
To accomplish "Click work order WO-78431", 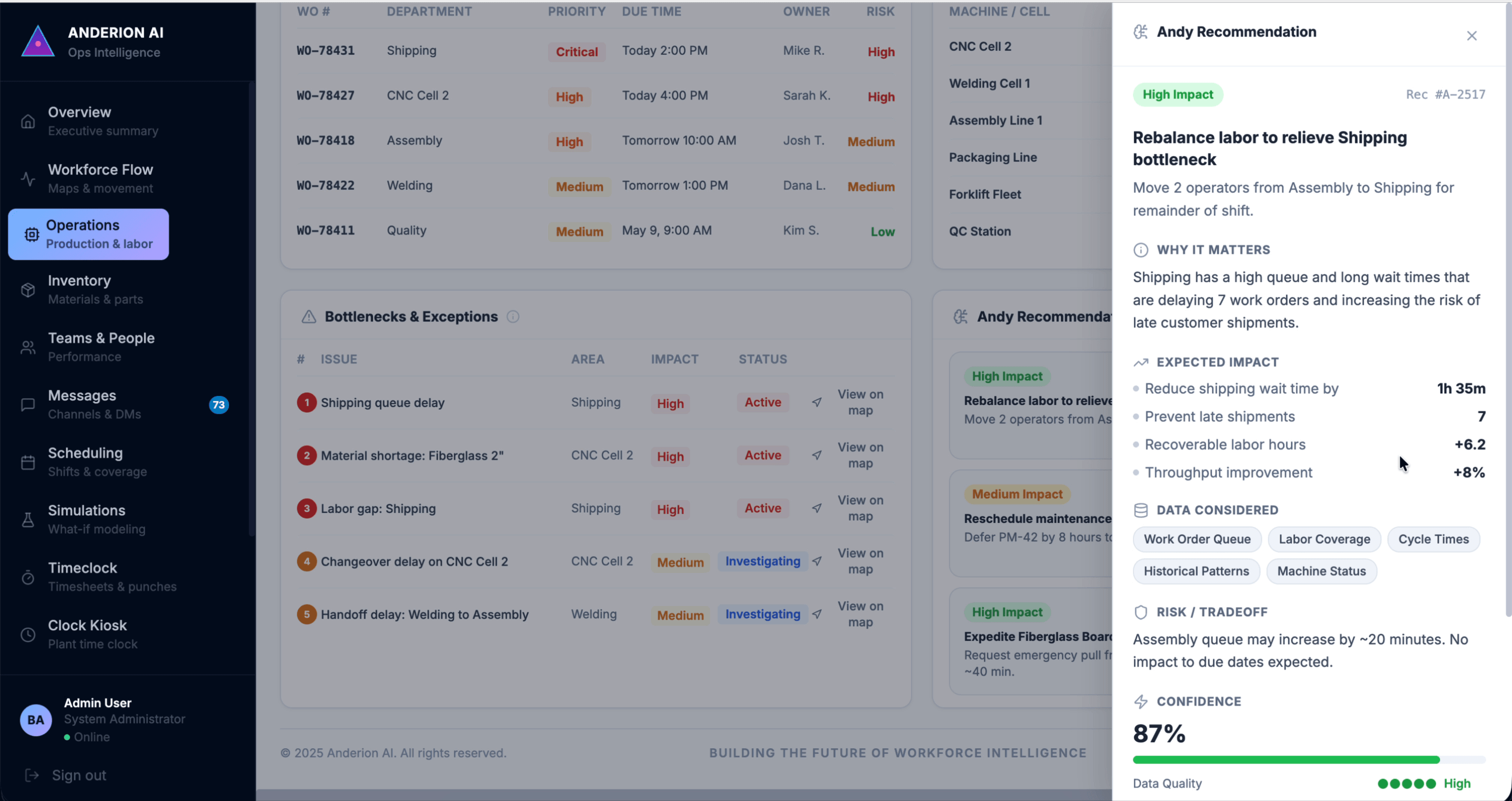I will pos(326,50).
